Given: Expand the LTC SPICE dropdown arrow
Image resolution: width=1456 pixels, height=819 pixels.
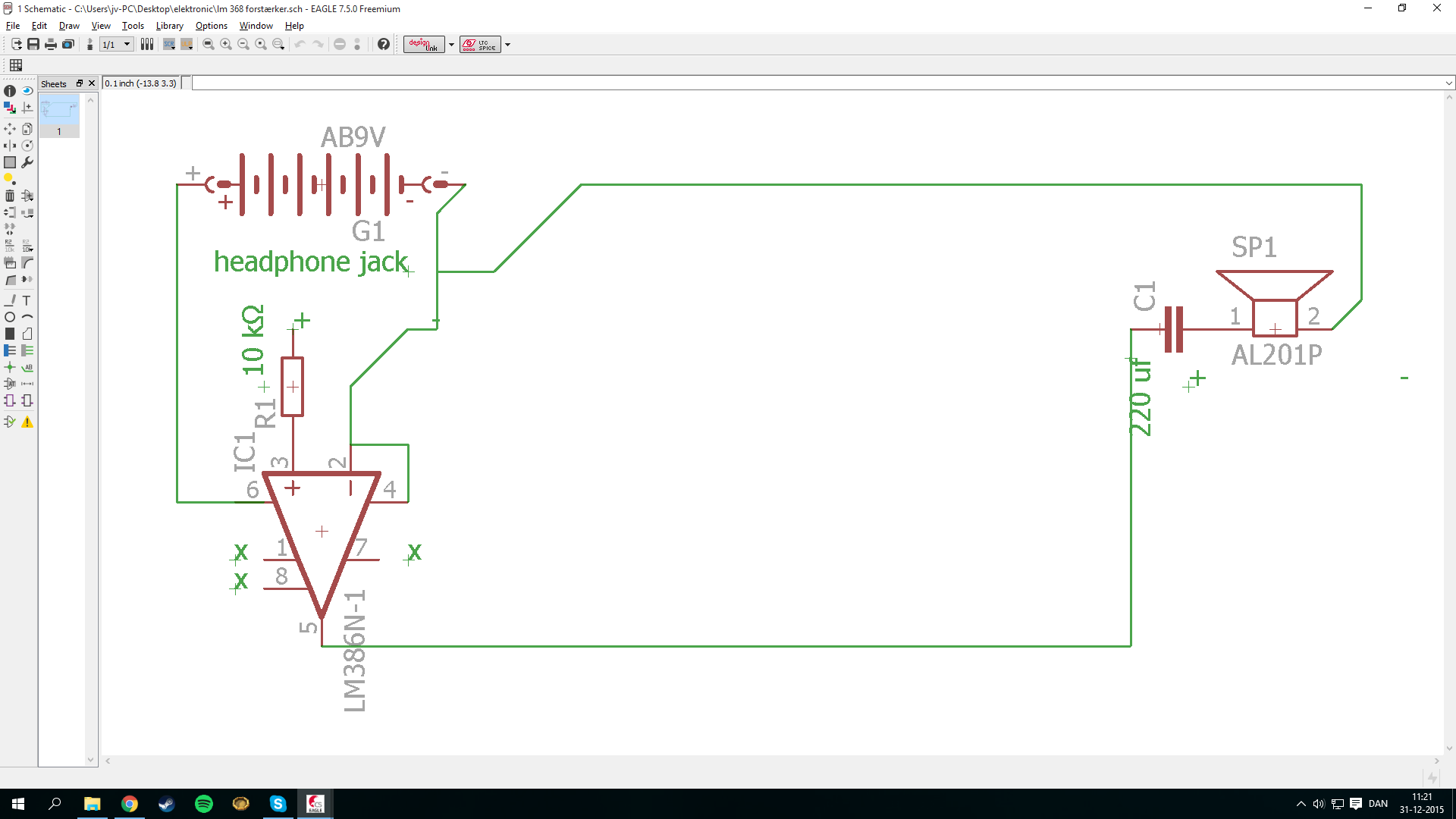Looking at the screenshot, I should click(508, 44).
